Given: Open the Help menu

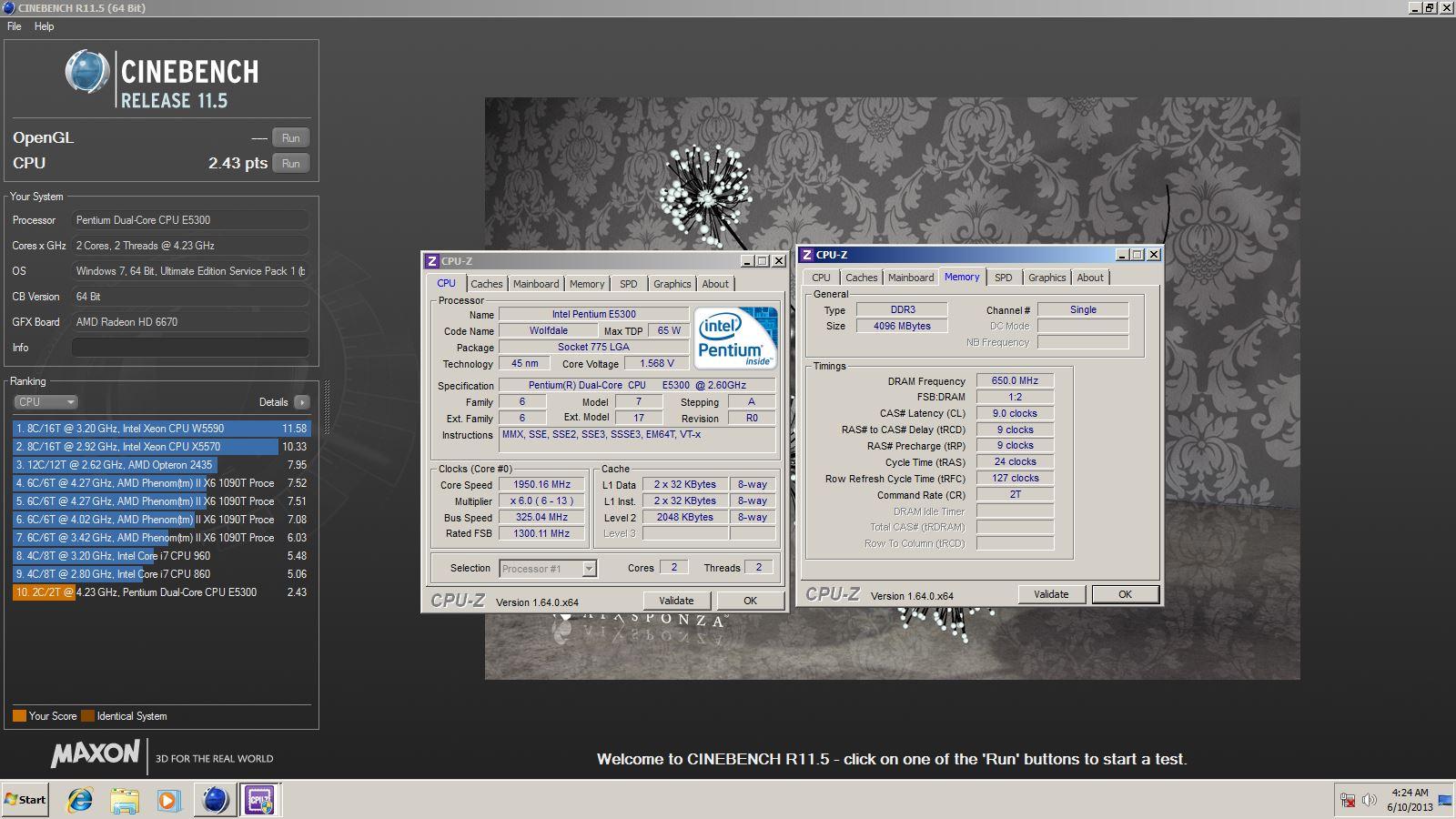Looking at the screenshot, I should pyautogui.click(x=44, y=26).
